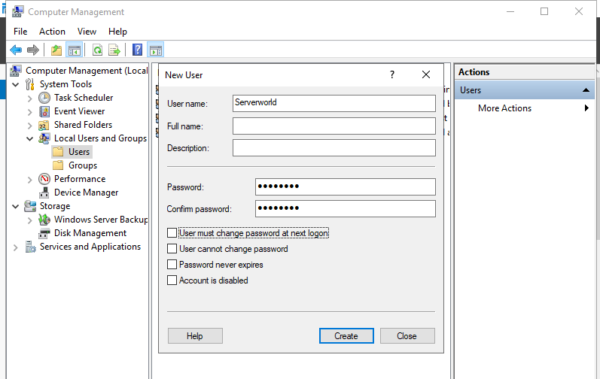Click the Help button in New User dialog

195,336
